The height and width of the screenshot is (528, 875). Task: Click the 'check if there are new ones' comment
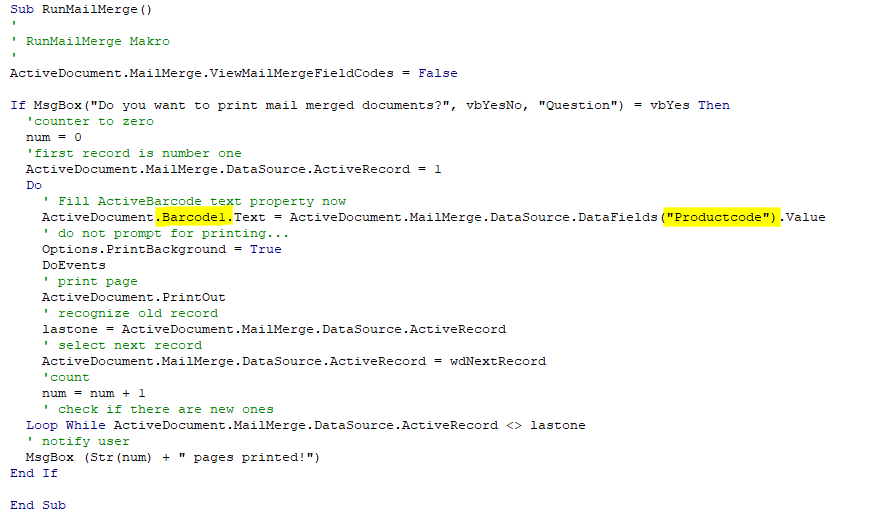158,409
